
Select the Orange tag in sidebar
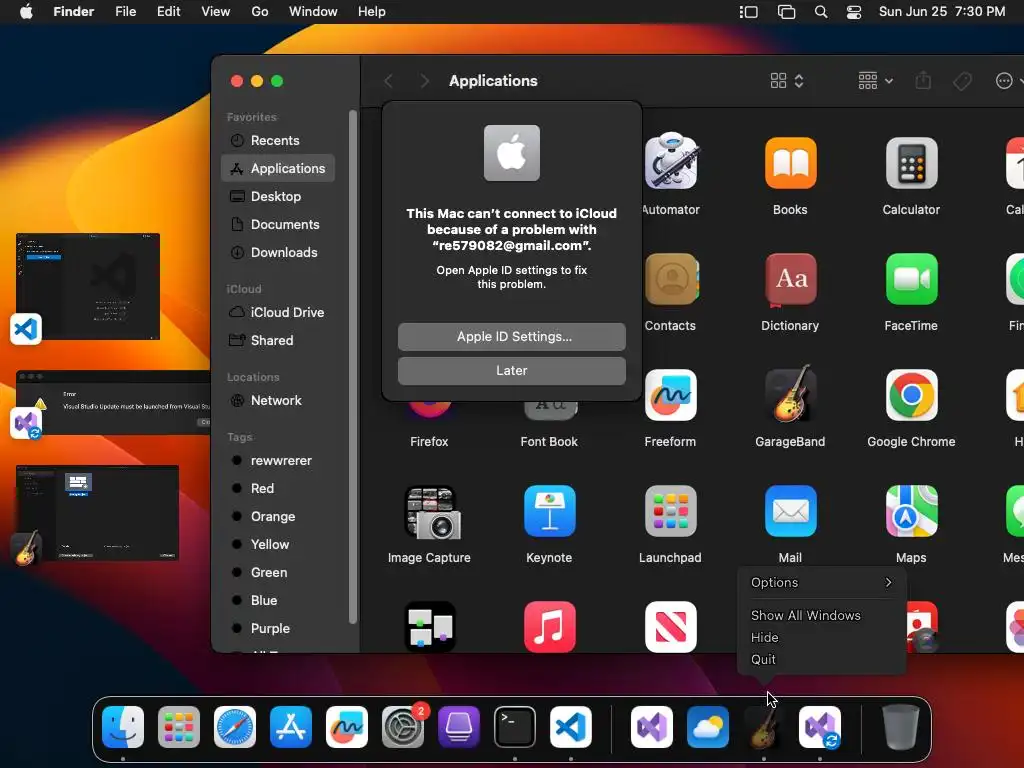point(278,517)
